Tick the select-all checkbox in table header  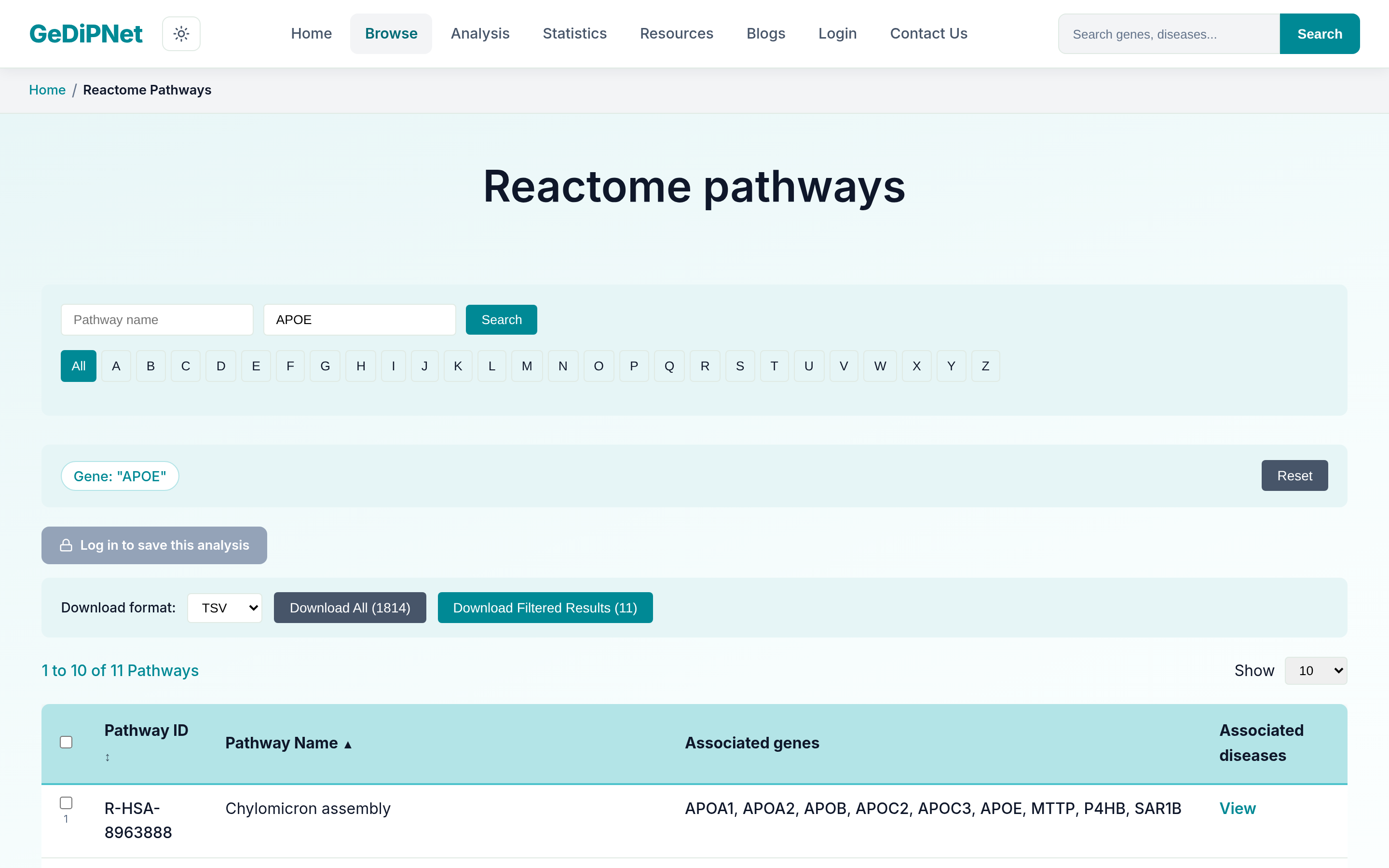(x=66, y=742)
